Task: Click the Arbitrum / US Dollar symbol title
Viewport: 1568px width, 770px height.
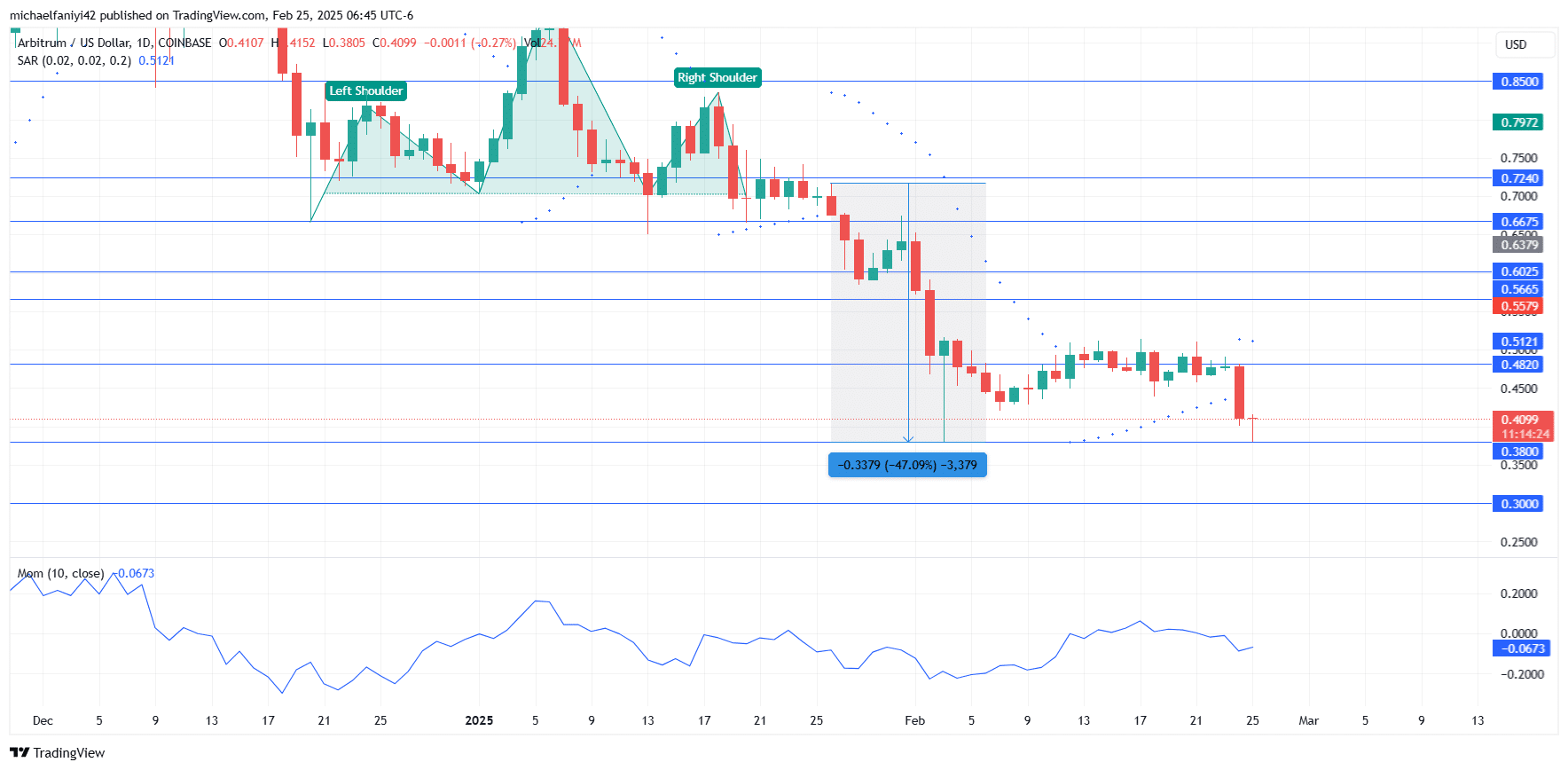Action: tap(114, 43)
